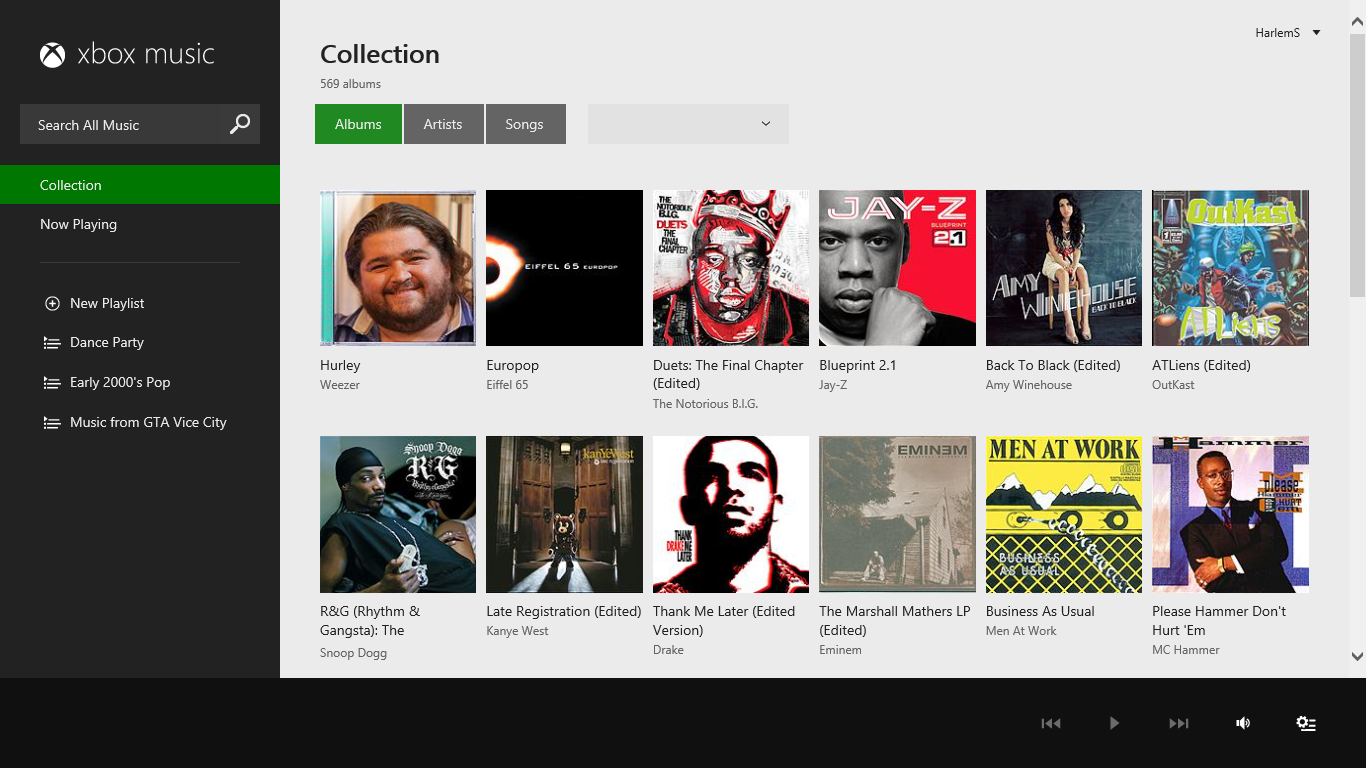Select the Early 2000's Pop playlist icon

click(51, 382)
